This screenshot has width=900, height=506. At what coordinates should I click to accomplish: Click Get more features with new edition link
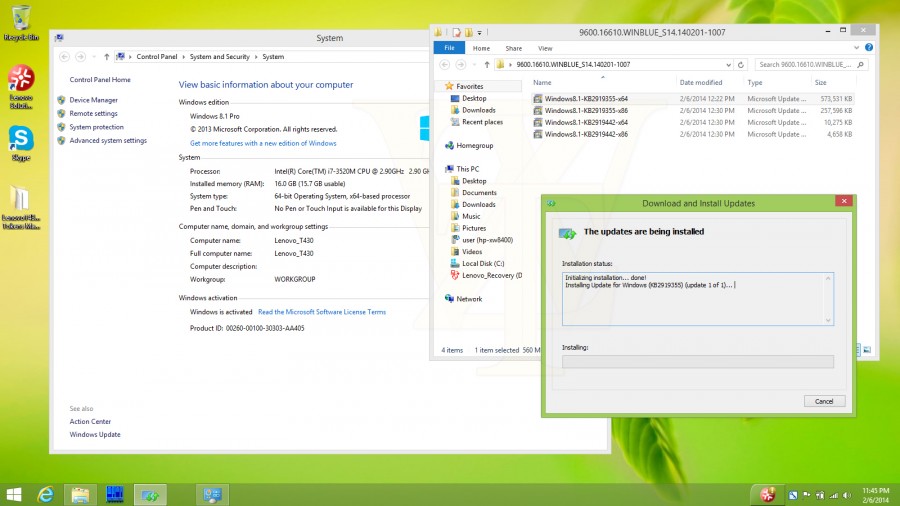(263, 143)
